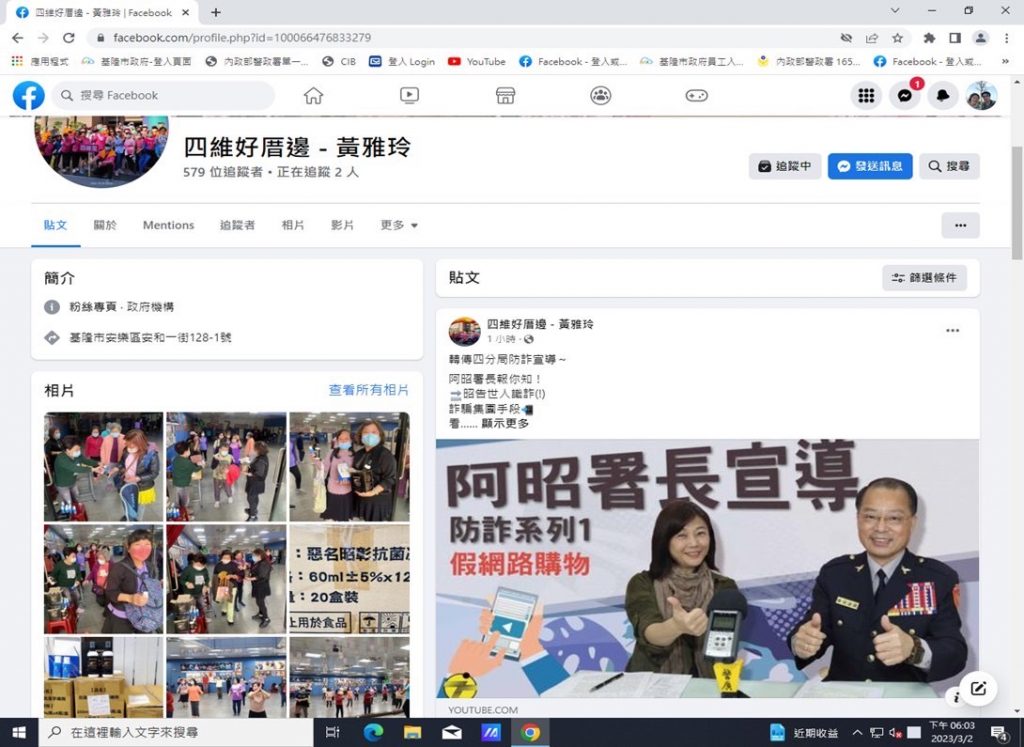1024x747 pixels.
Task: Open the profile three-dot options menu
Action: 960,225
